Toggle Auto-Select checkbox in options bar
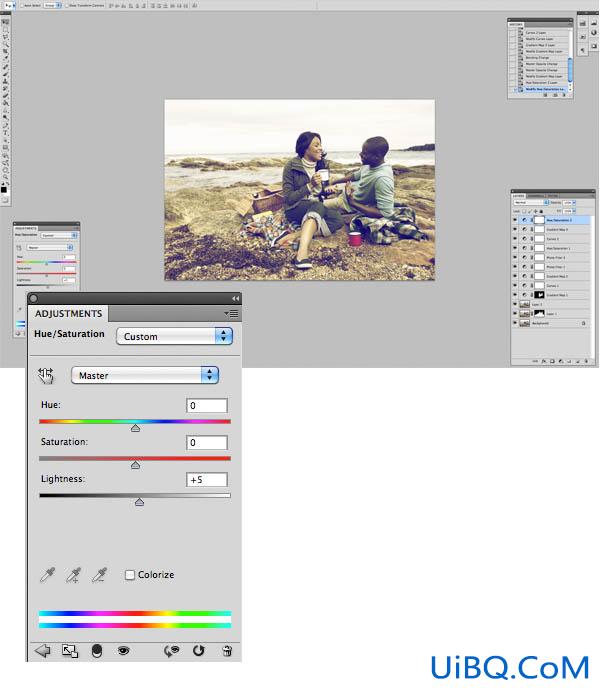 pos(22,5)
